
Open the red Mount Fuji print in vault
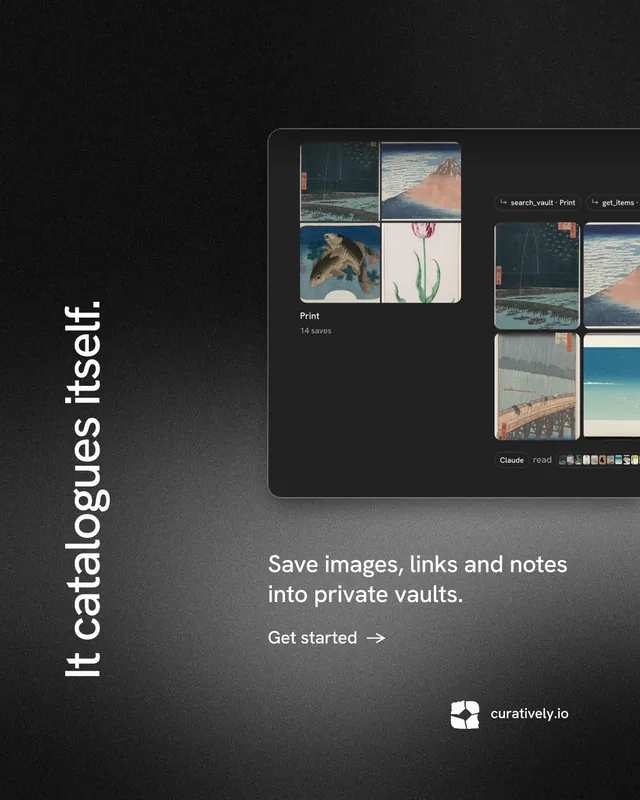421,182
